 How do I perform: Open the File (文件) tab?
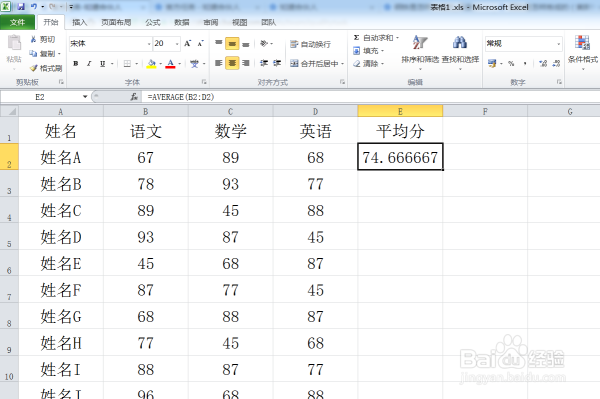coord(17,23)
